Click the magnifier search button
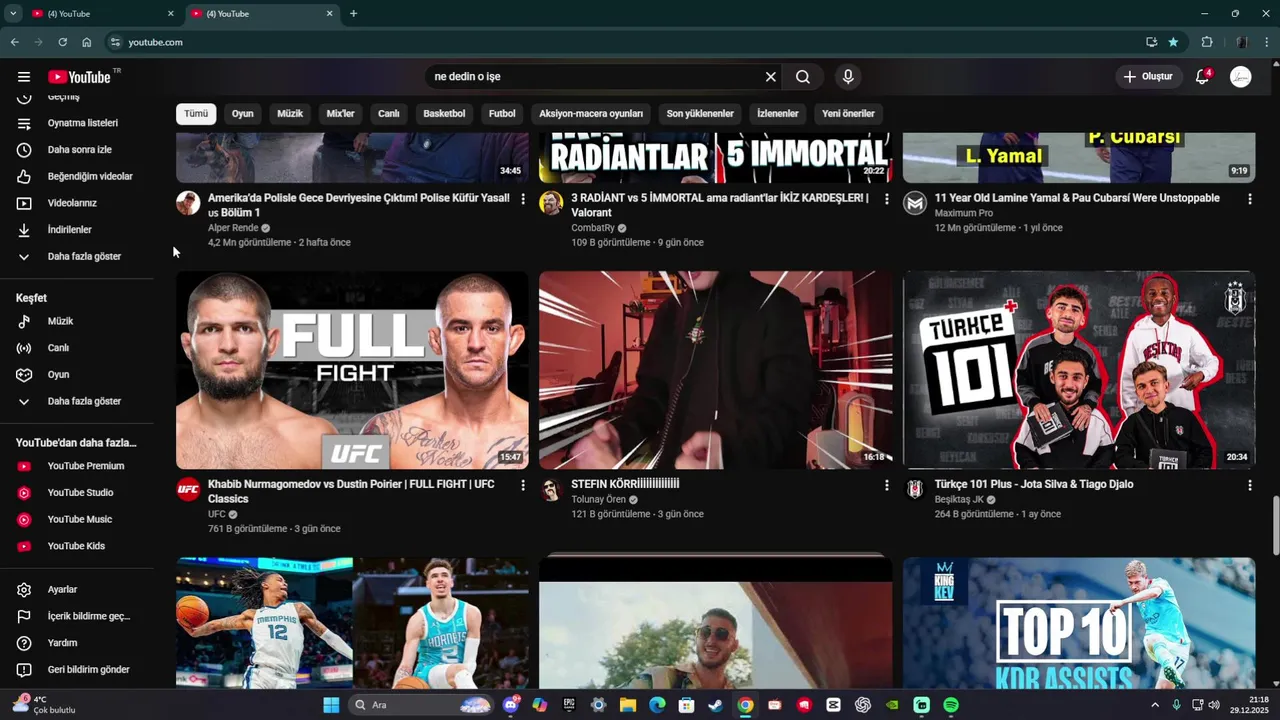1280x720 pixels. pyautogui.click(x=803, y=77)
